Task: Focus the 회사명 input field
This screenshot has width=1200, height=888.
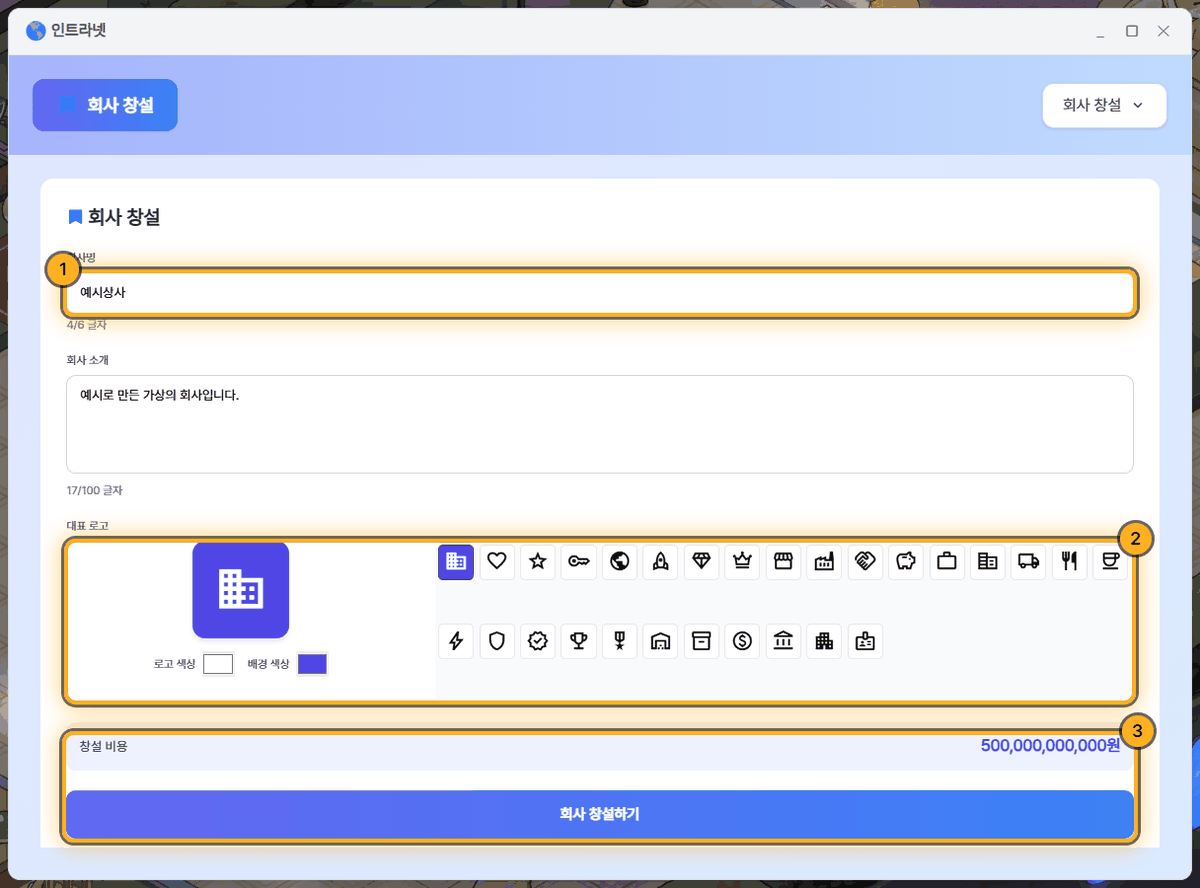Action: (600, 293)
